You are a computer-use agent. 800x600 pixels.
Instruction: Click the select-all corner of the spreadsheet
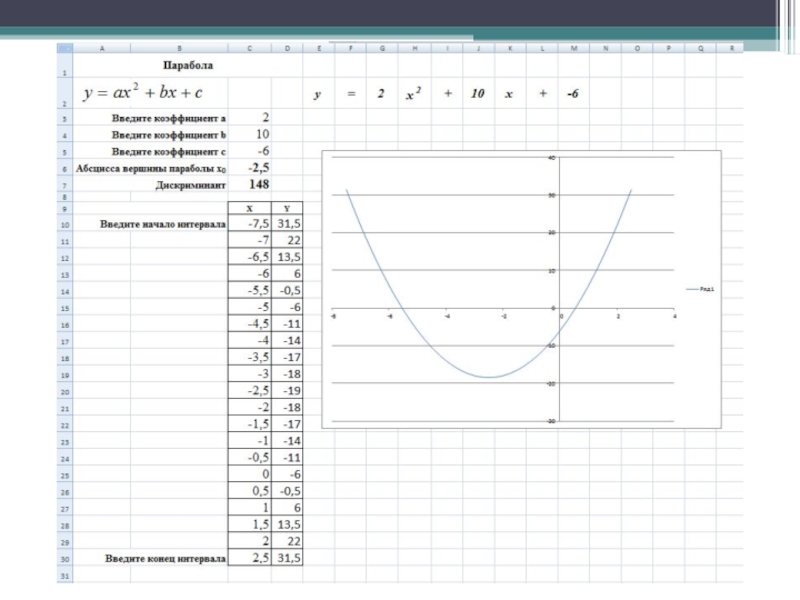click(x=65, y=48)
